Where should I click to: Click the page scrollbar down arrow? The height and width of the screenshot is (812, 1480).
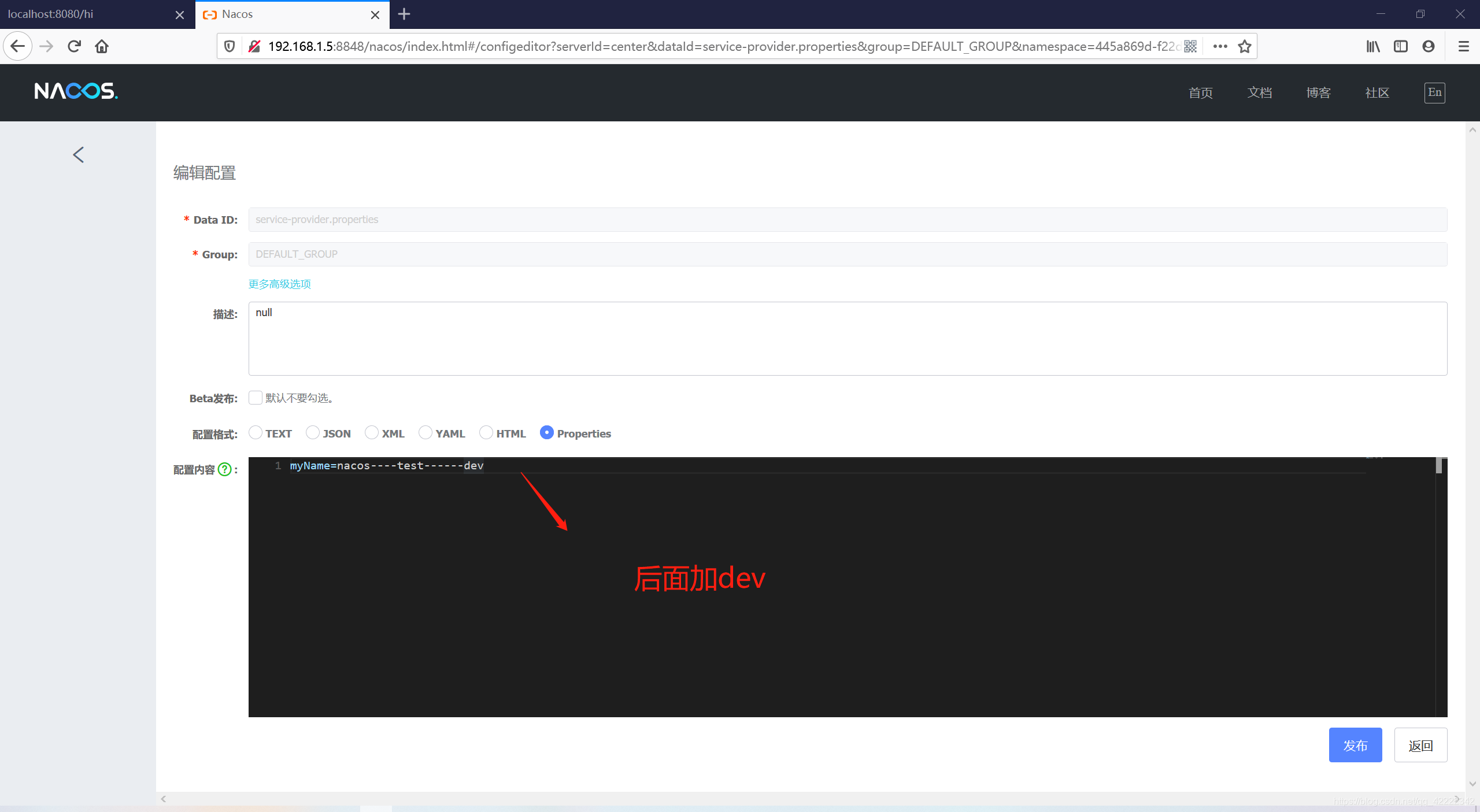point(1472,784)
